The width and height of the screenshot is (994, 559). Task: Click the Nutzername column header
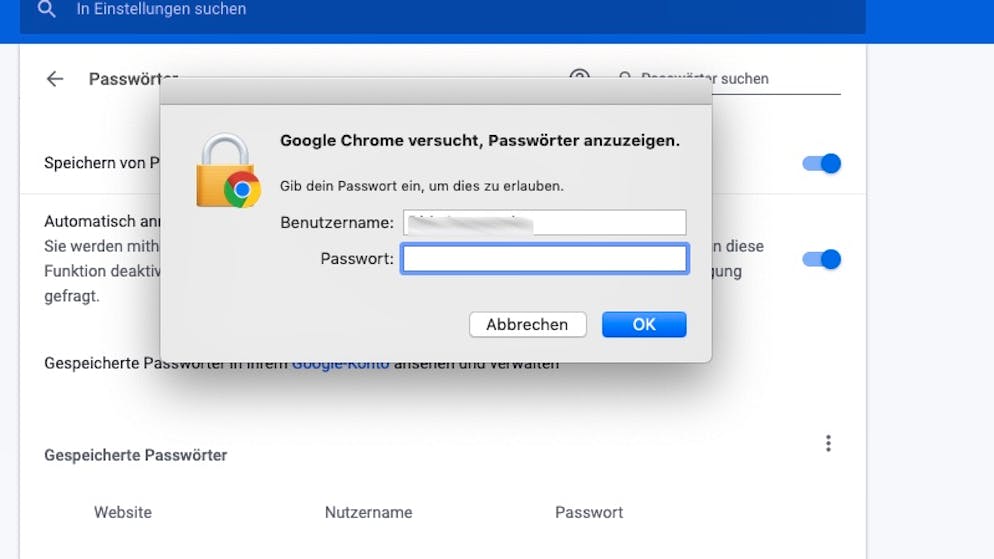click(368, 512)
